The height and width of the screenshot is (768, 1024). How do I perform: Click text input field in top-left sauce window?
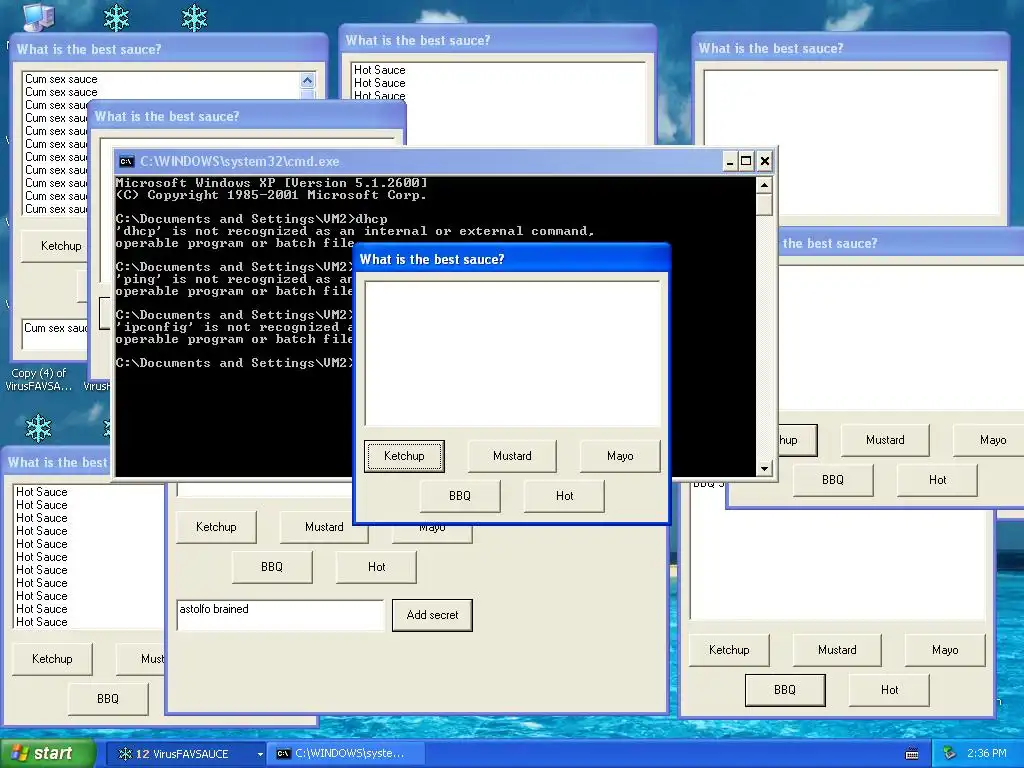click(x=55, y=334)
